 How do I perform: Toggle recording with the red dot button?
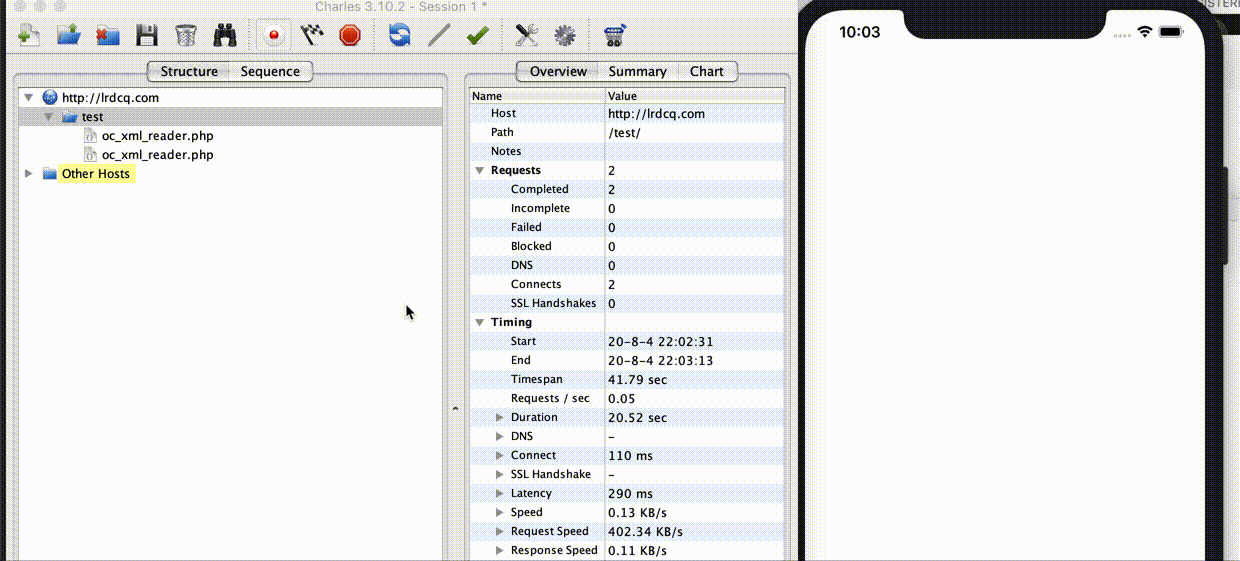273,36
